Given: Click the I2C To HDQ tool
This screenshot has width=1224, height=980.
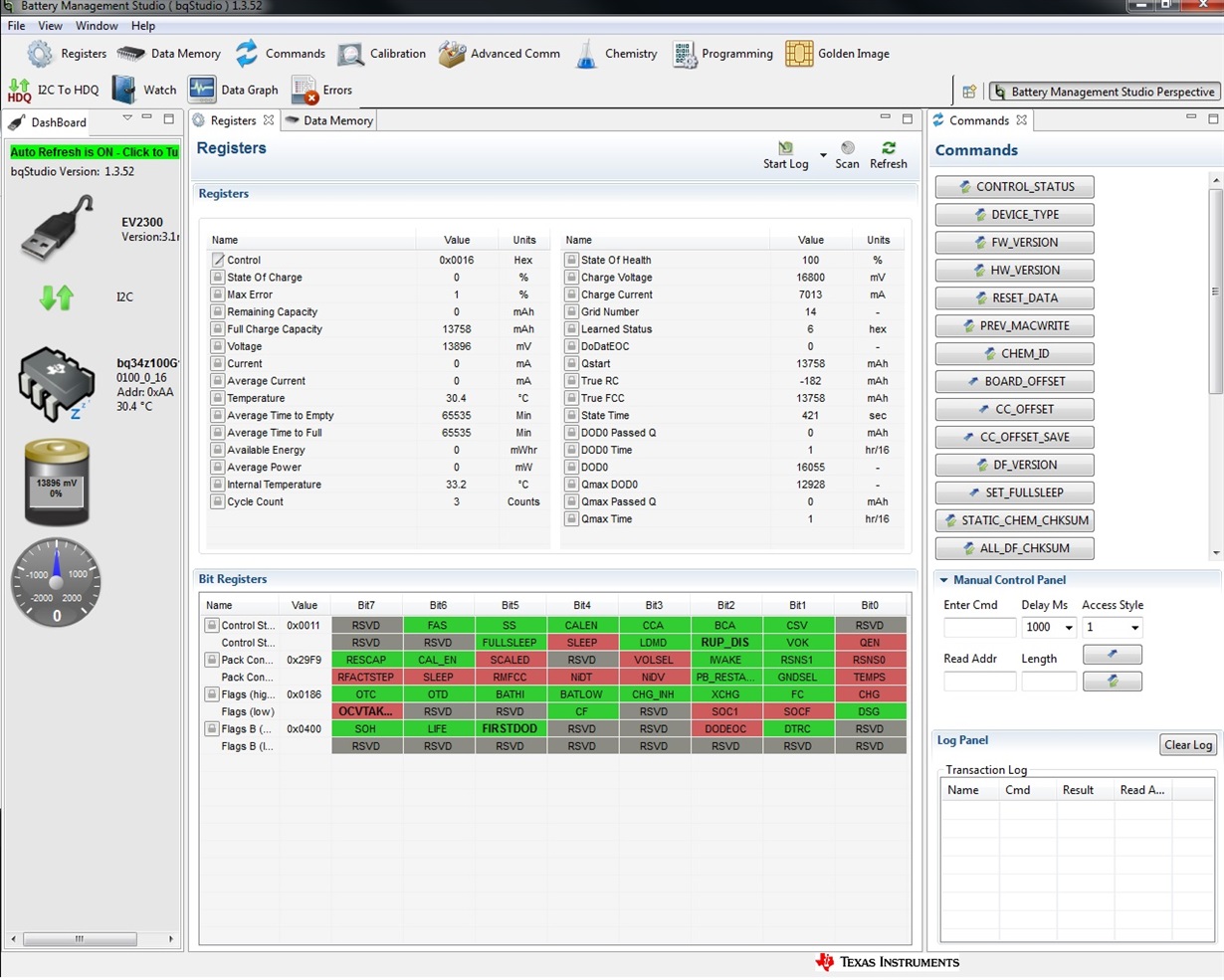Looking at the screenshot, I should coord(54,91).
